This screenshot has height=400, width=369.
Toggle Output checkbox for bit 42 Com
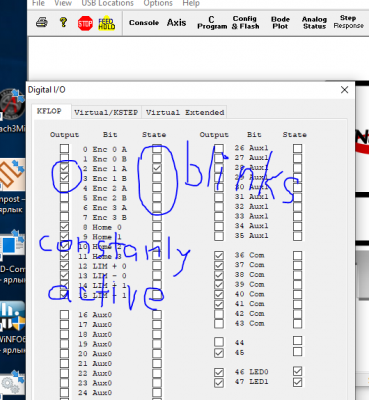[x=219, y=314]
